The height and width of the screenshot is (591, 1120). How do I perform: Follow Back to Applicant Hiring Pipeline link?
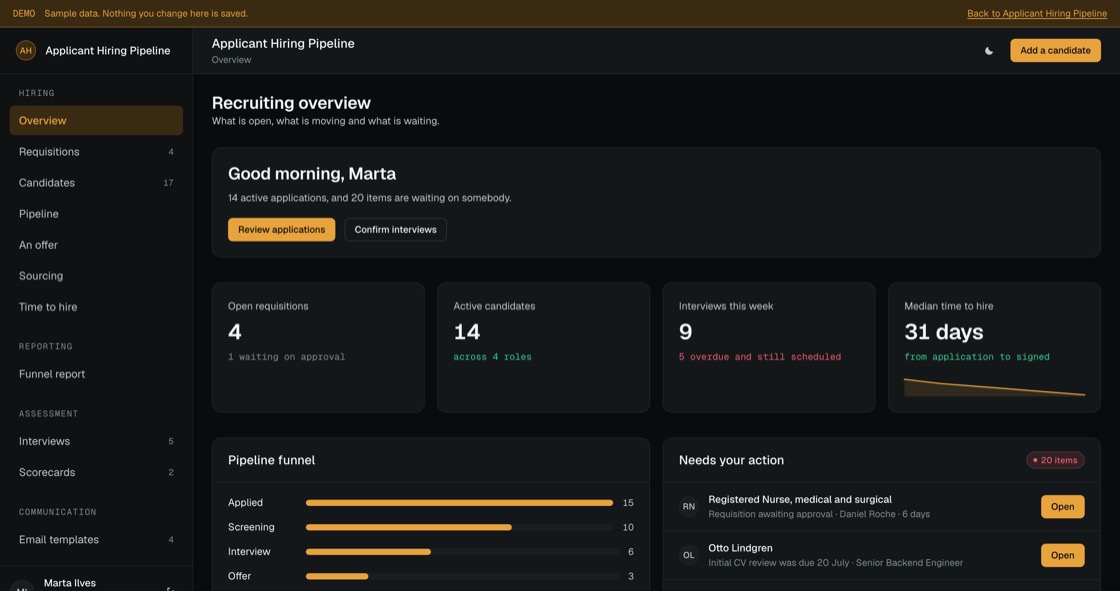click(1036, 14)
